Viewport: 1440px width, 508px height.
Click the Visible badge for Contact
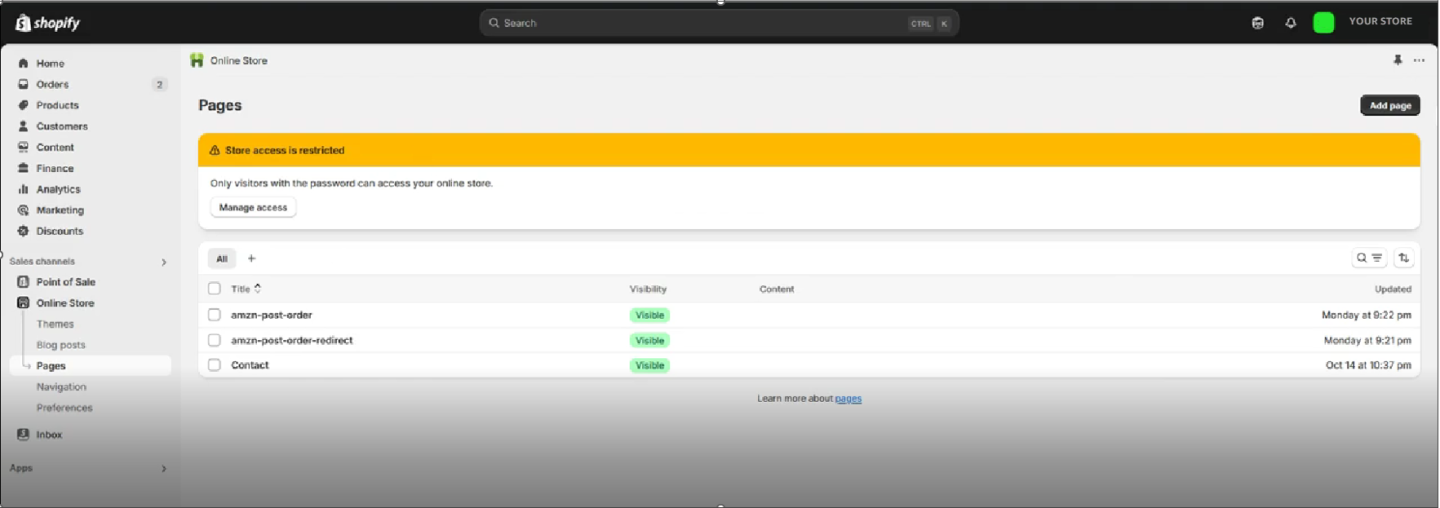coord(650,365)
